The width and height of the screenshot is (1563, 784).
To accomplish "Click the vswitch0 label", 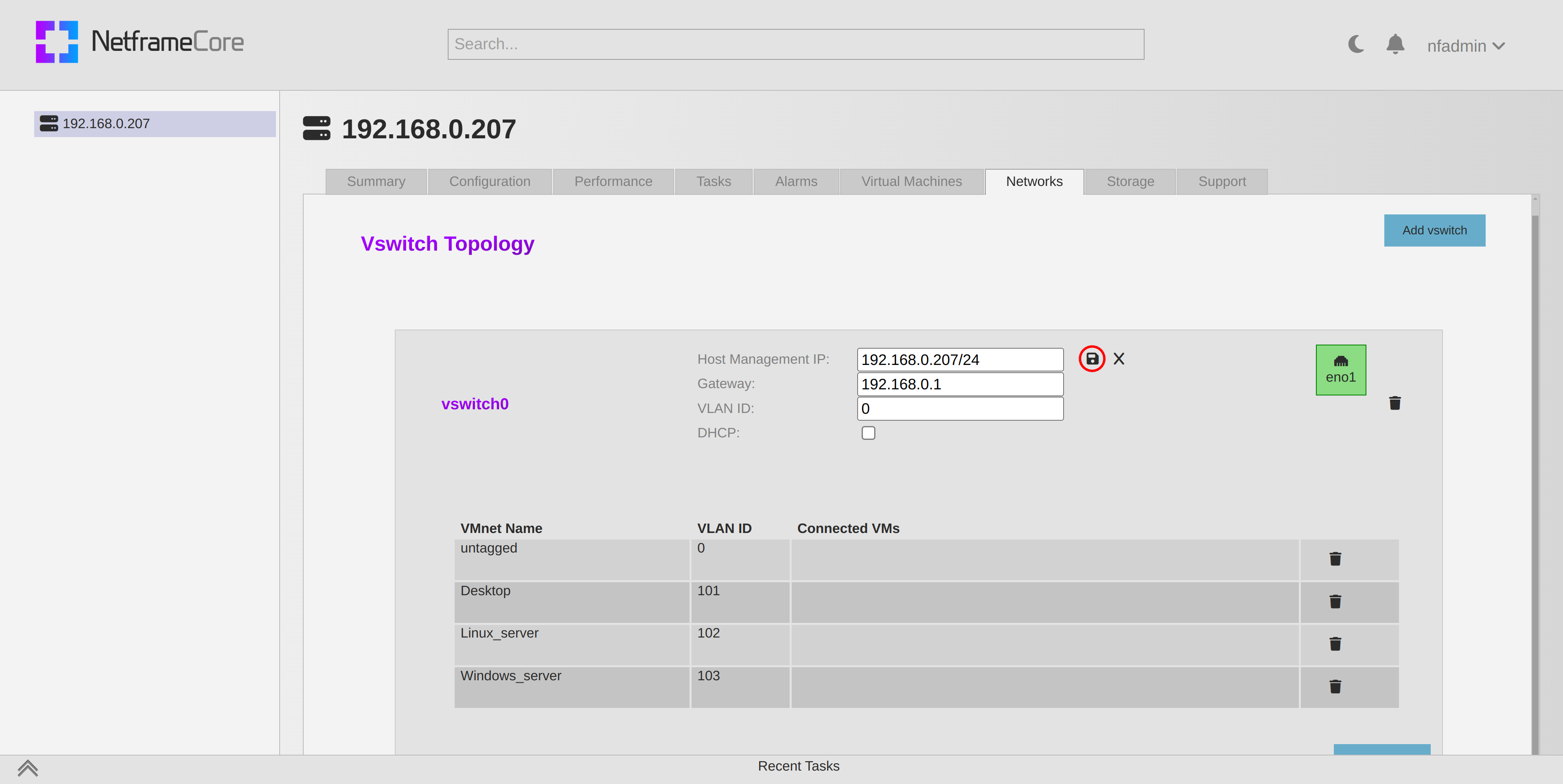I will click(x=475, y=404).
